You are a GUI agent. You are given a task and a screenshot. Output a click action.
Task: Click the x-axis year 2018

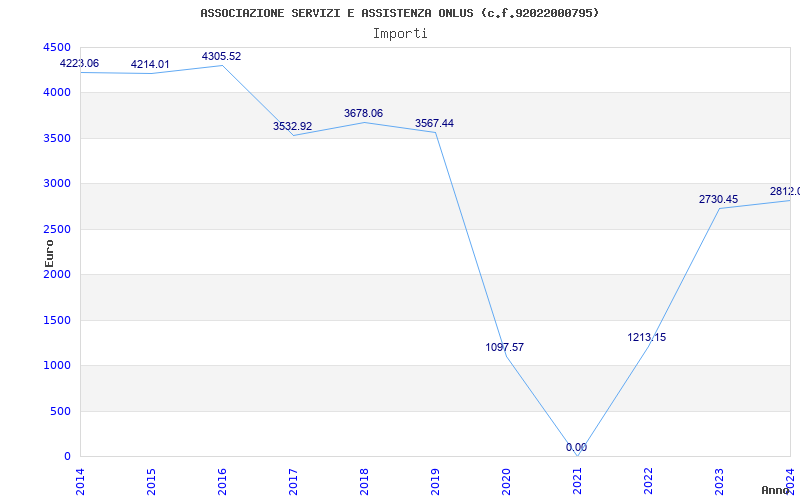click(364, 482)
